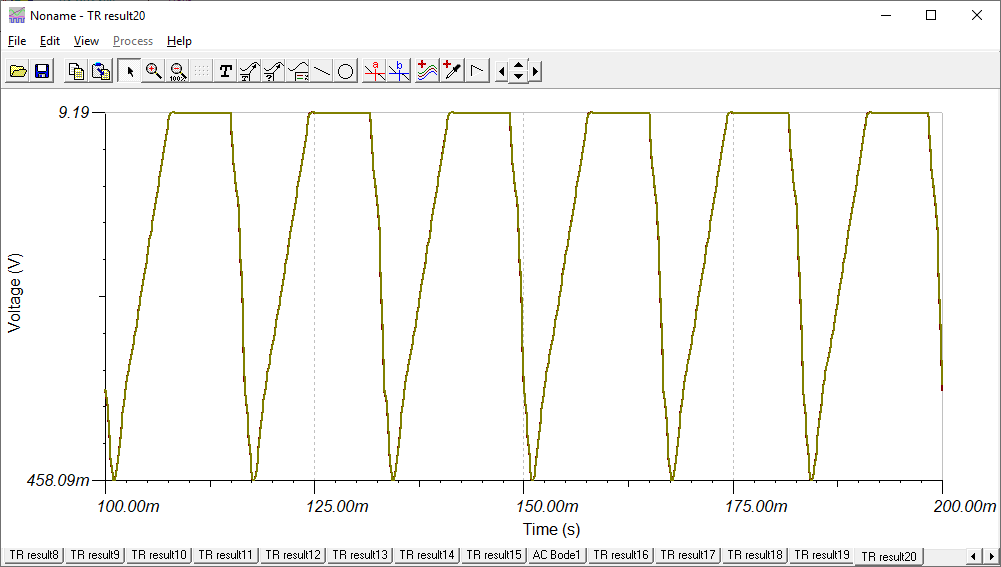Click the Voltage (V) axis label

(x=14, y=293)
